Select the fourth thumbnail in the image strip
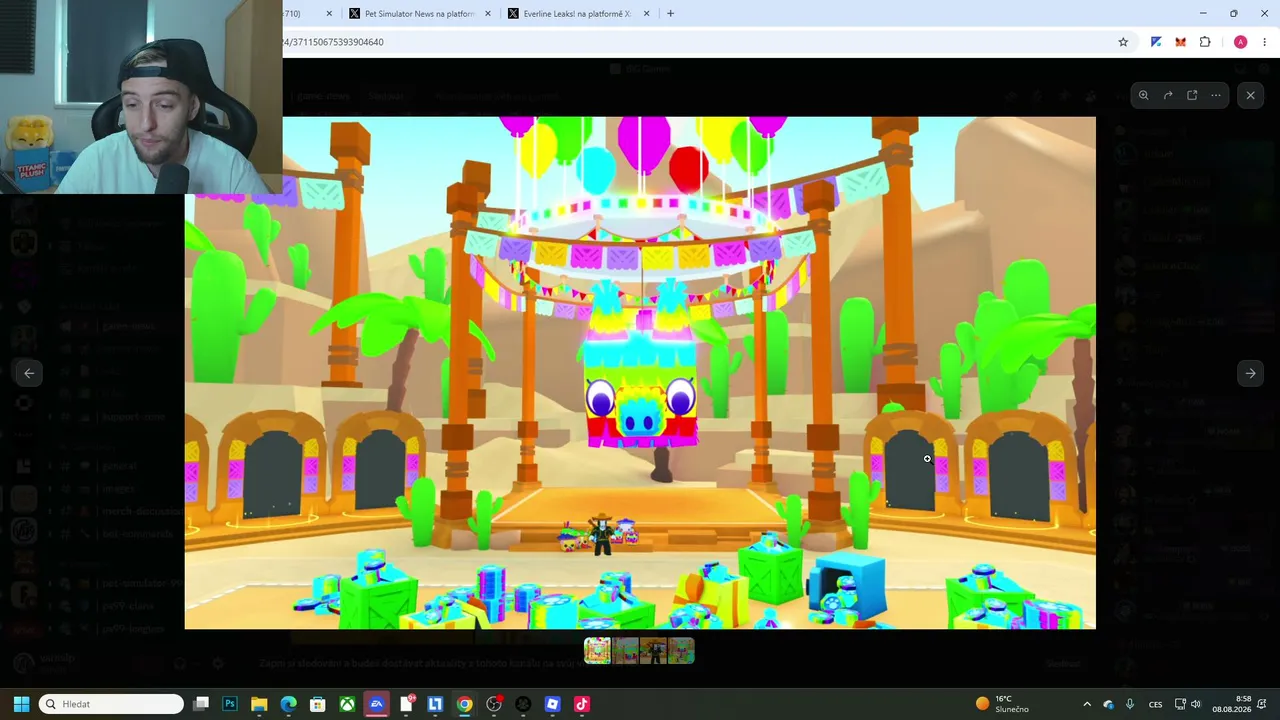This screenshot has width=1280, height=720. (681, 651)
